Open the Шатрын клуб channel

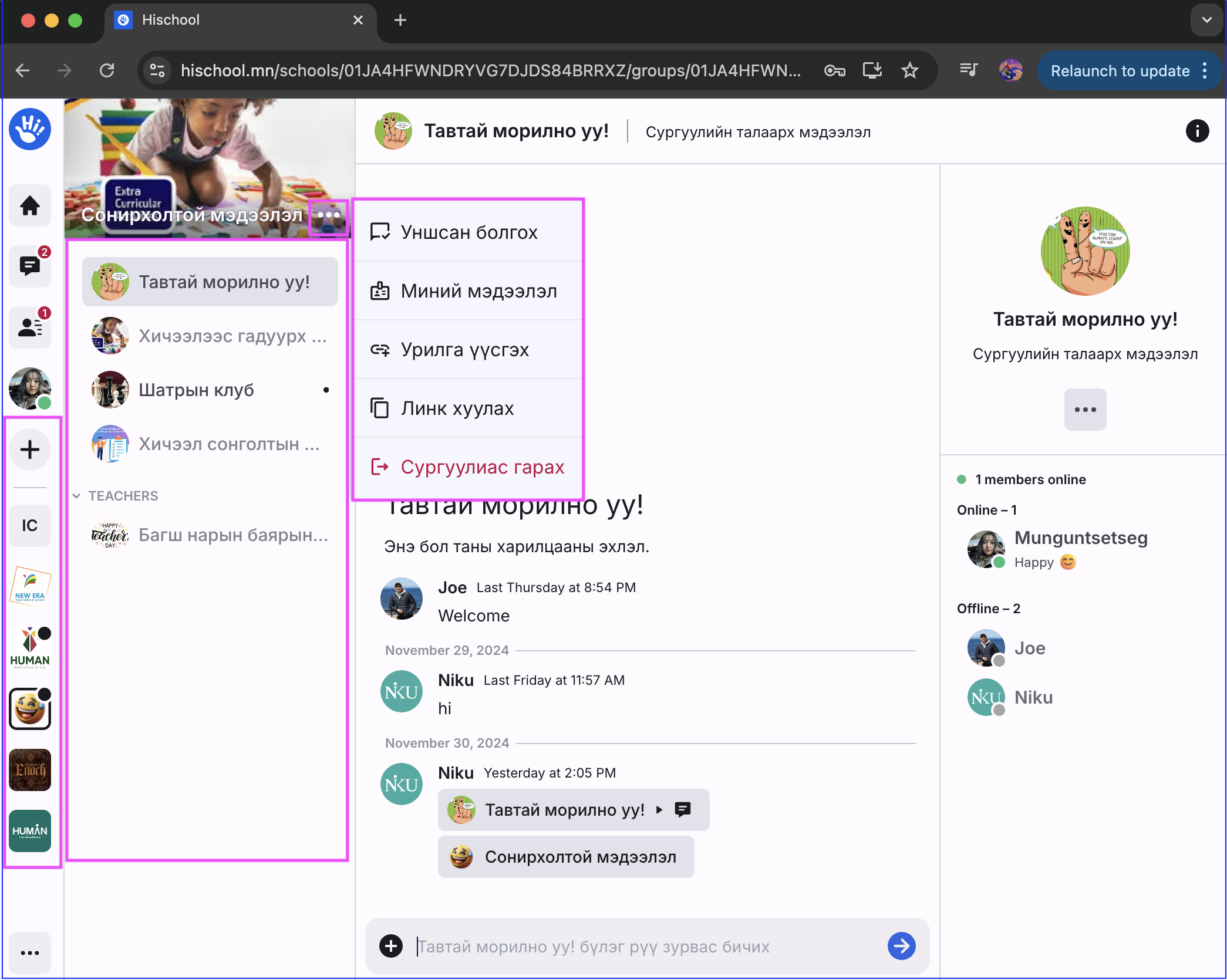pos(196,390)
